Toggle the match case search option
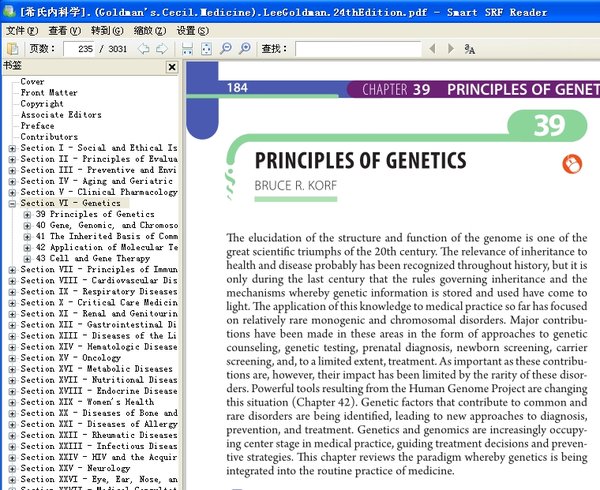This screenshot has height=490, width=600. (x=469, y=49)
